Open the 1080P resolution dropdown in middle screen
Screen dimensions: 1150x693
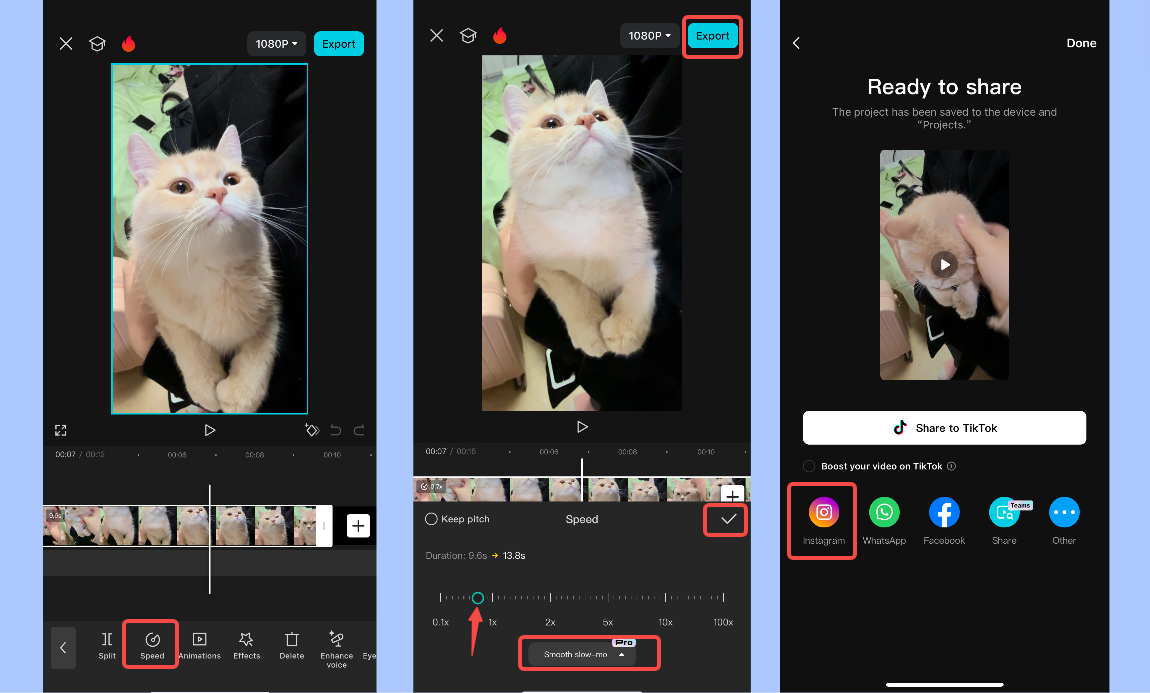649,35
